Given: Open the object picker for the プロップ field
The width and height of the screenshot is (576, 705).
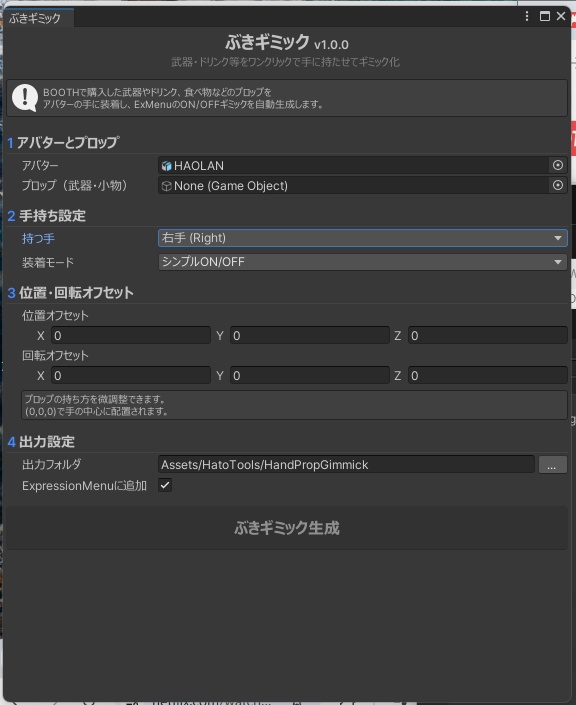Looking at the screenshot, I should (x=558, y=185).
